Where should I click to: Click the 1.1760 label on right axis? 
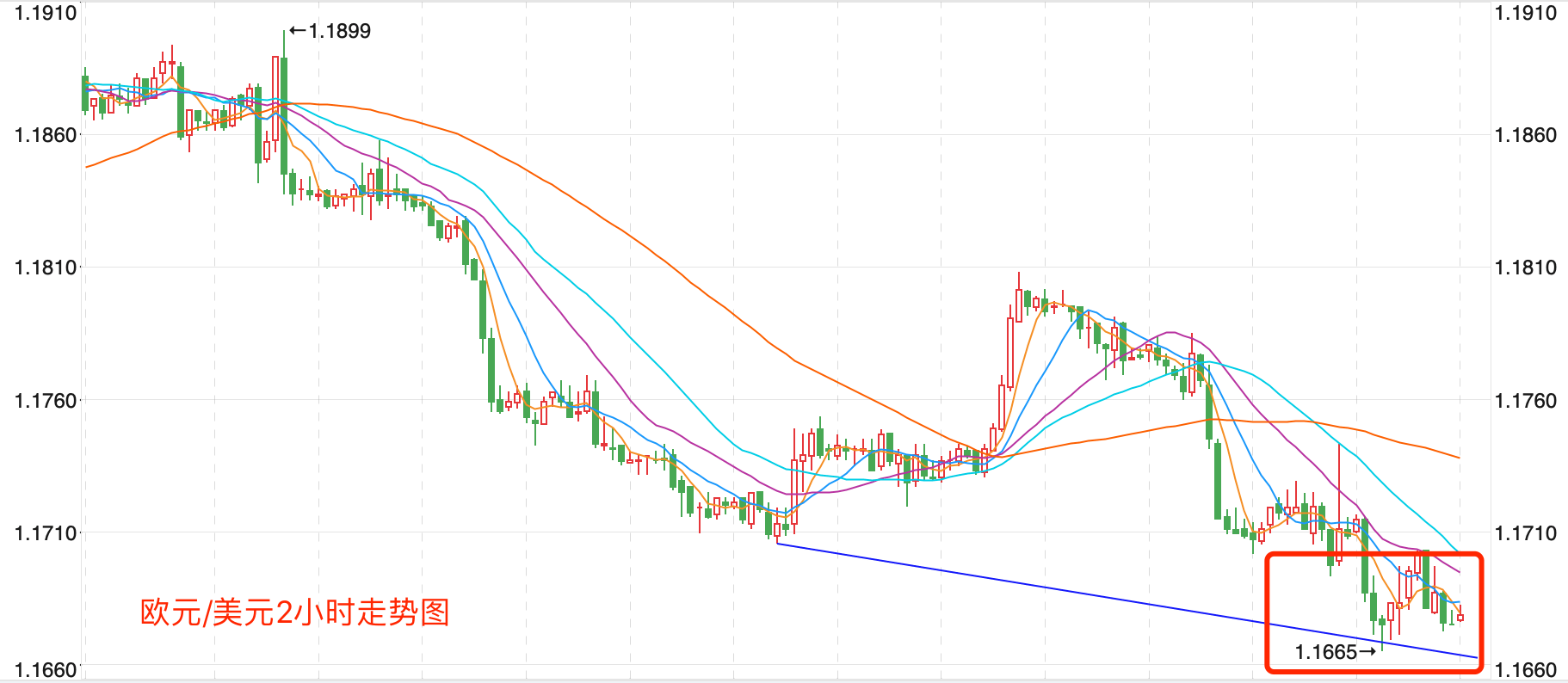(x=1525, y=401)
